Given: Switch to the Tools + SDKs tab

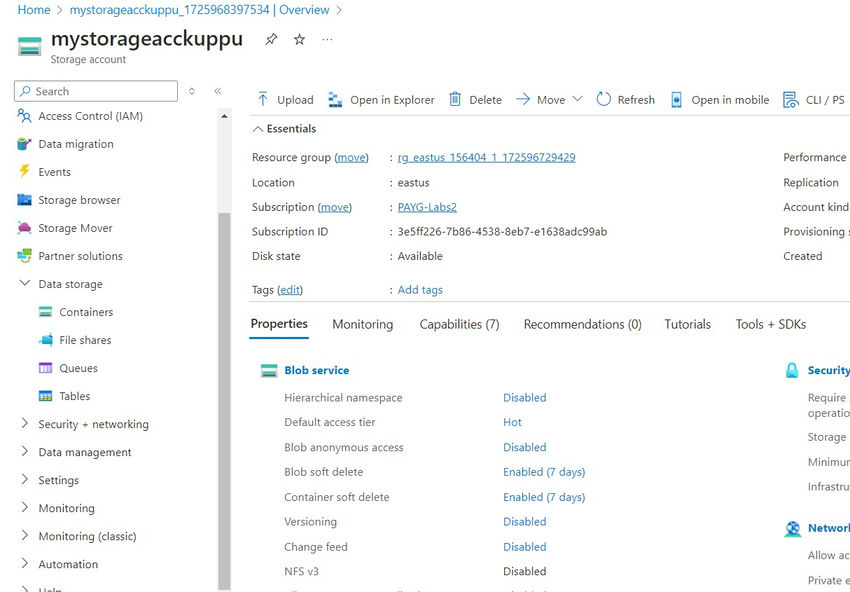Looking at the screenshot, I should click(x=770, y=324).
